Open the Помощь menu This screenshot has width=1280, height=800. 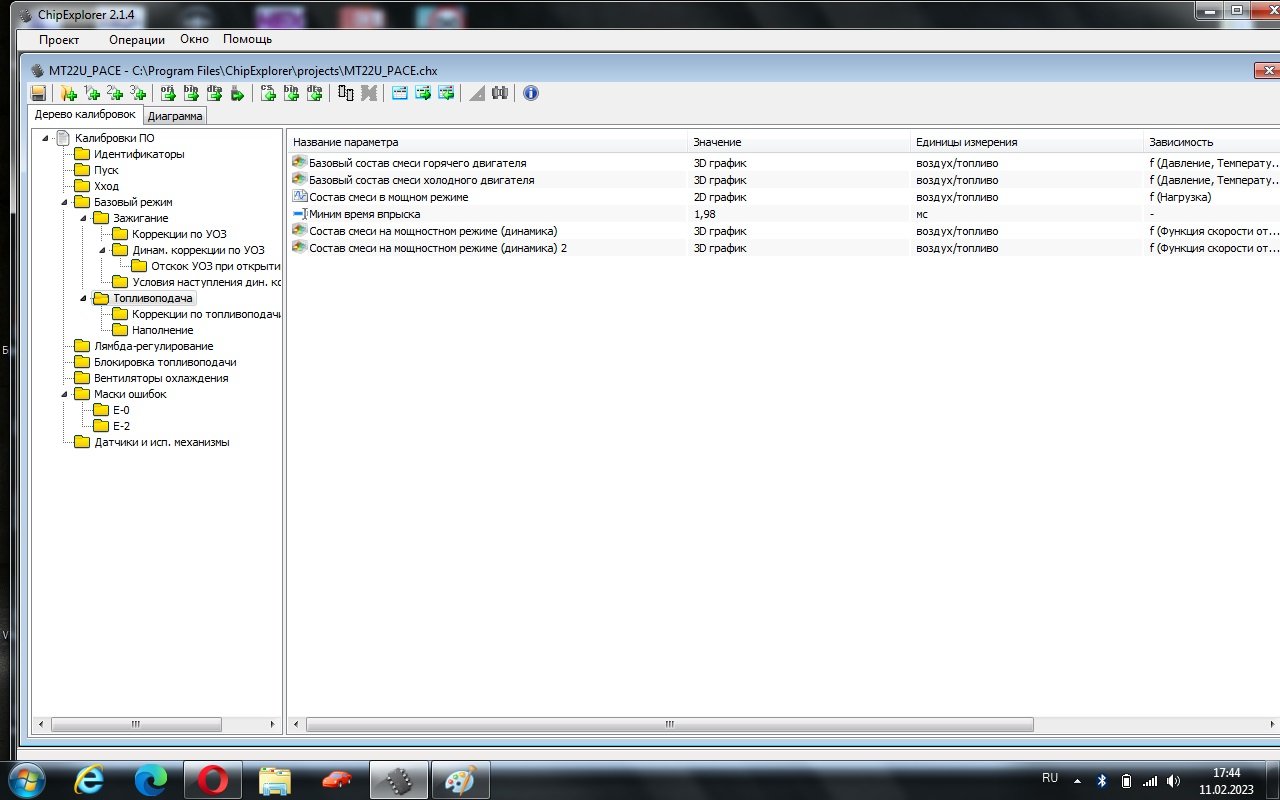point(247,40)
